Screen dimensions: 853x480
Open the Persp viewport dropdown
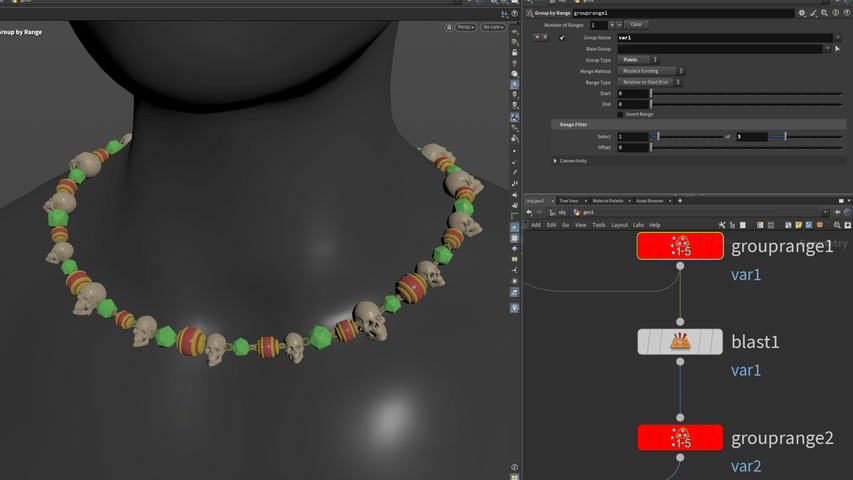click(466, 27)
